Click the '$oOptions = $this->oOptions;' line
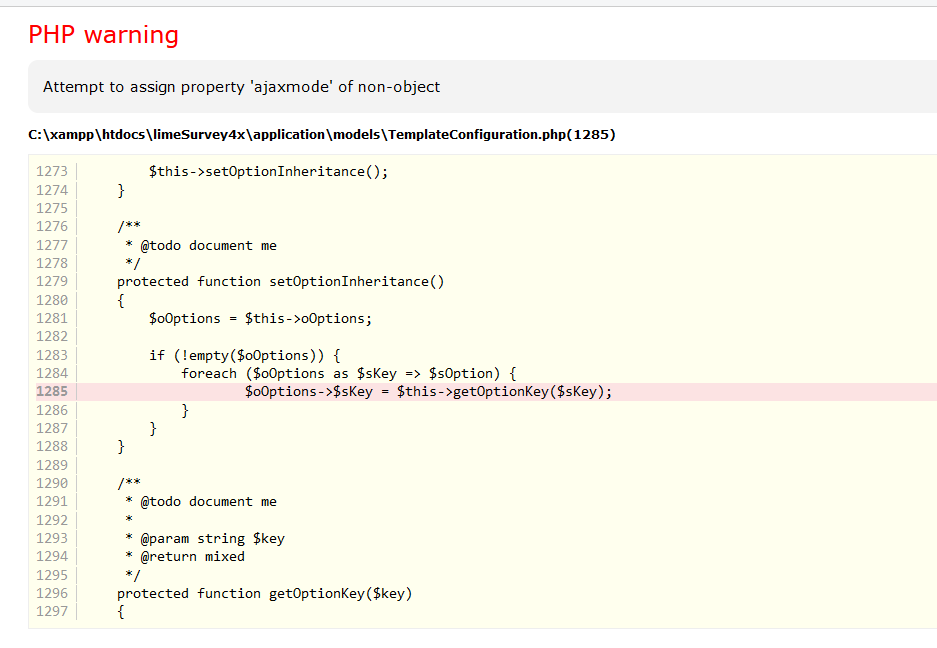The height and width of the screenshot is (648, 937). coord(260,319)
